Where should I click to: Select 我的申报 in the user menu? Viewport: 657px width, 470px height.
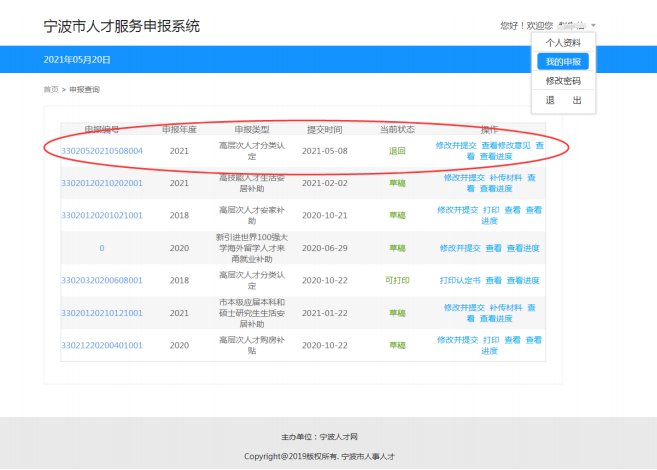coord(563,62)
